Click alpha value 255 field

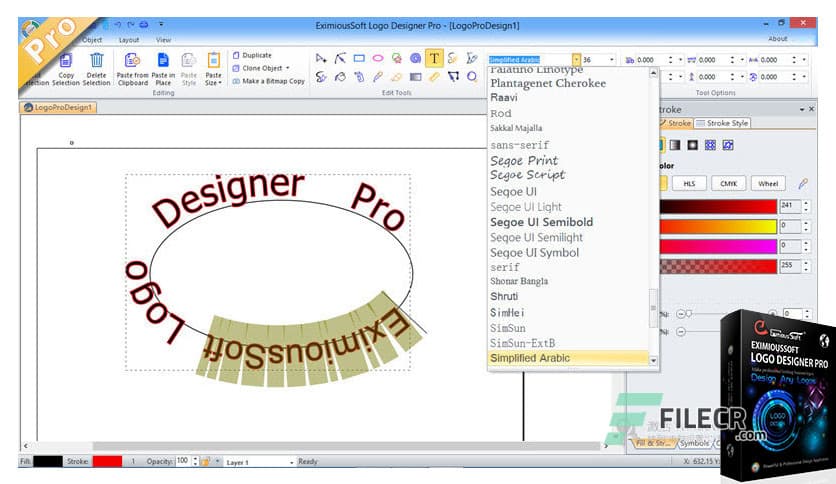[790, 265]
